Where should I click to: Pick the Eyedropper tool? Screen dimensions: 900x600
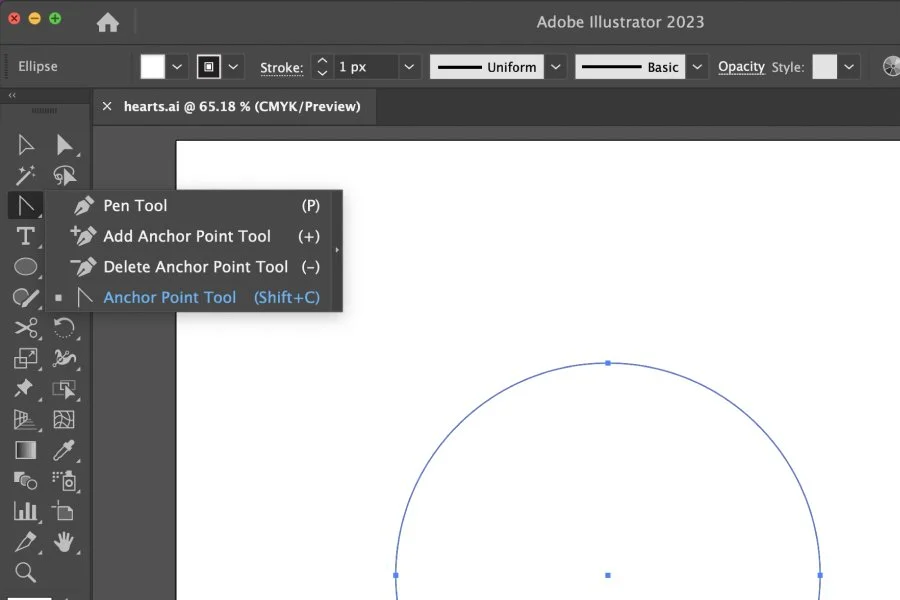point(66,451)
